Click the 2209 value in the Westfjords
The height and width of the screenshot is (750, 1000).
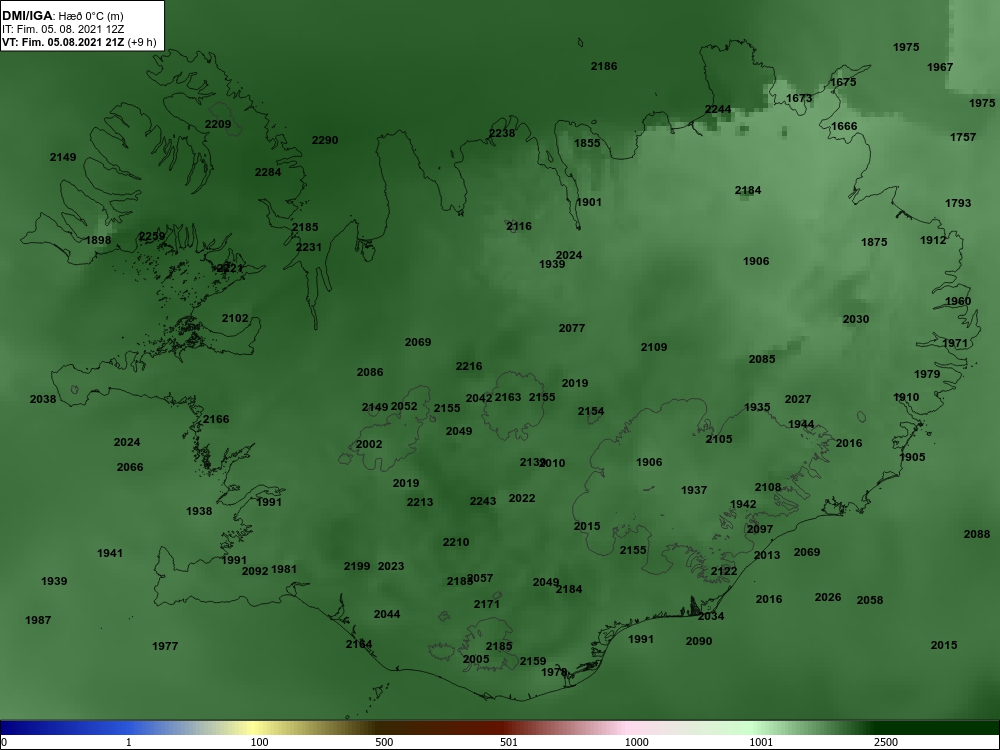(218, 124)
